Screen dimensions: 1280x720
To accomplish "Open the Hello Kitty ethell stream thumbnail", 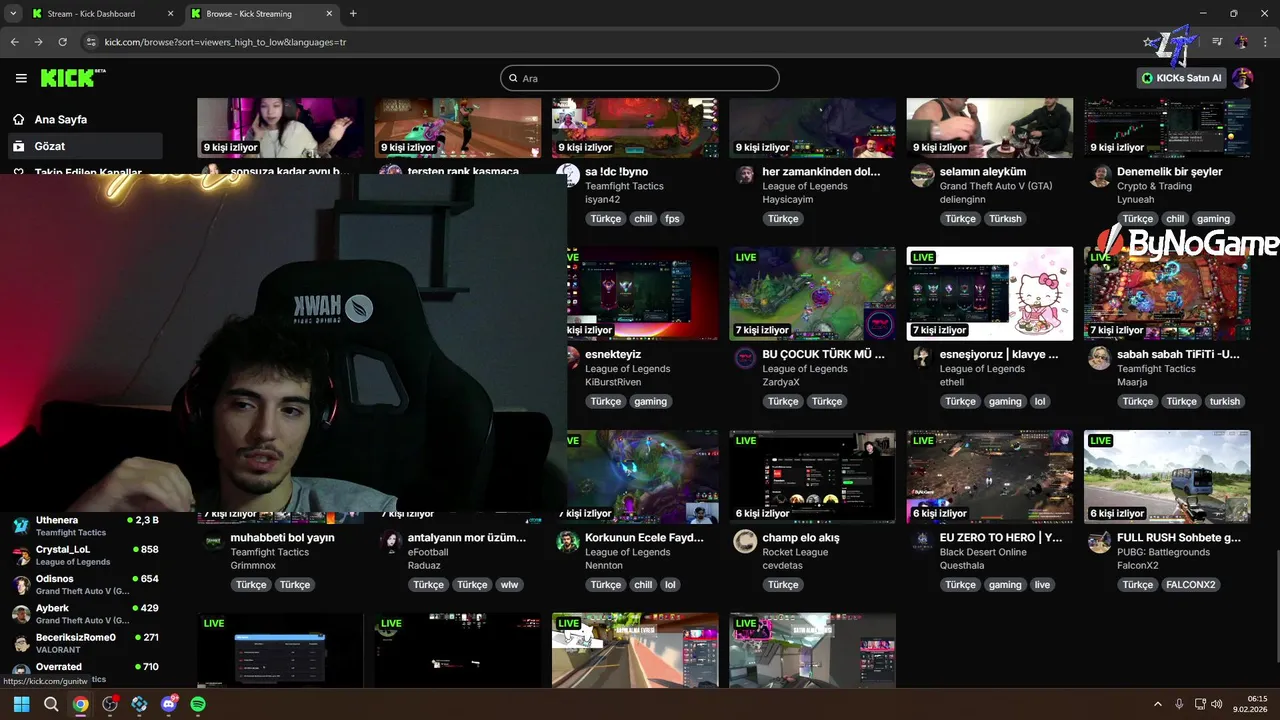I will click(x=990, y=294).
